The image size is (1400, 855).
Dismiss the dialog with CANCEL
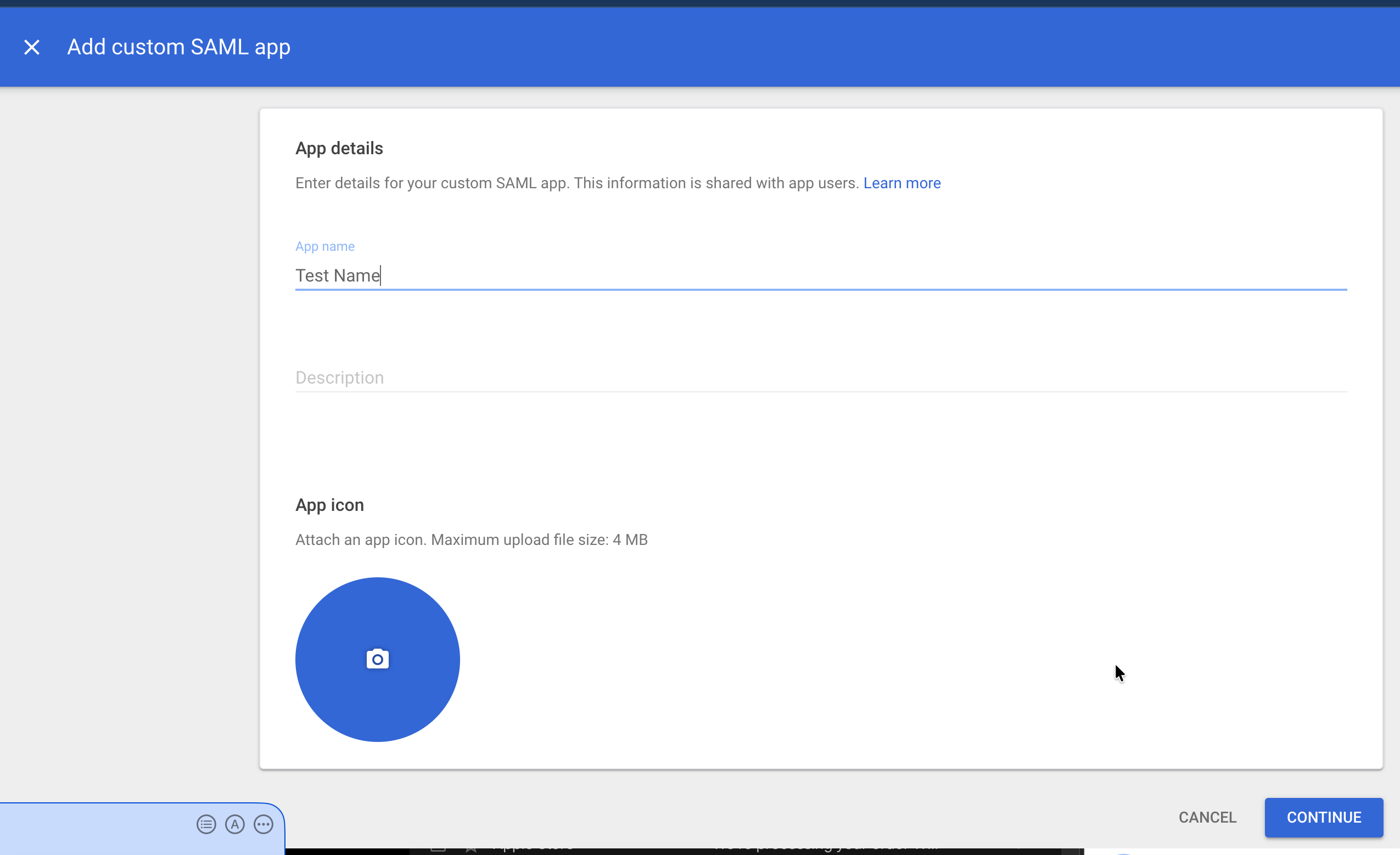click(1207, 817)
